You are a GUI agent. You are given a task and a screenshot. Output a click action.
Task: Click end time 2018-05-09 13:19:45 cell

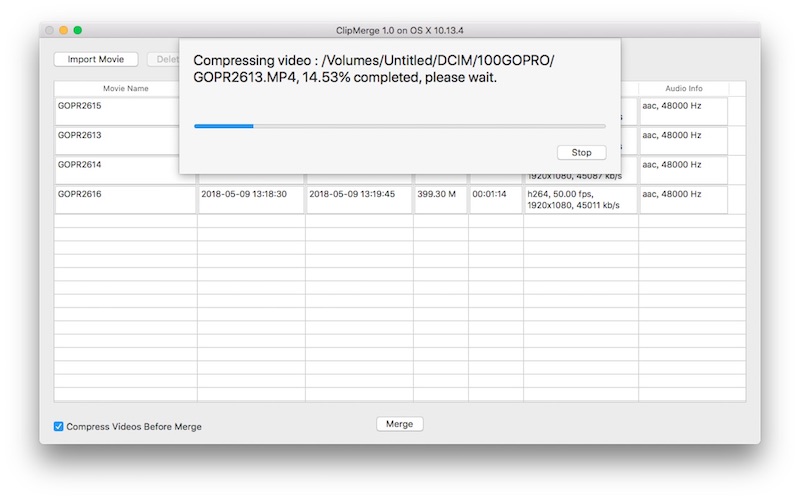point(359,199)
